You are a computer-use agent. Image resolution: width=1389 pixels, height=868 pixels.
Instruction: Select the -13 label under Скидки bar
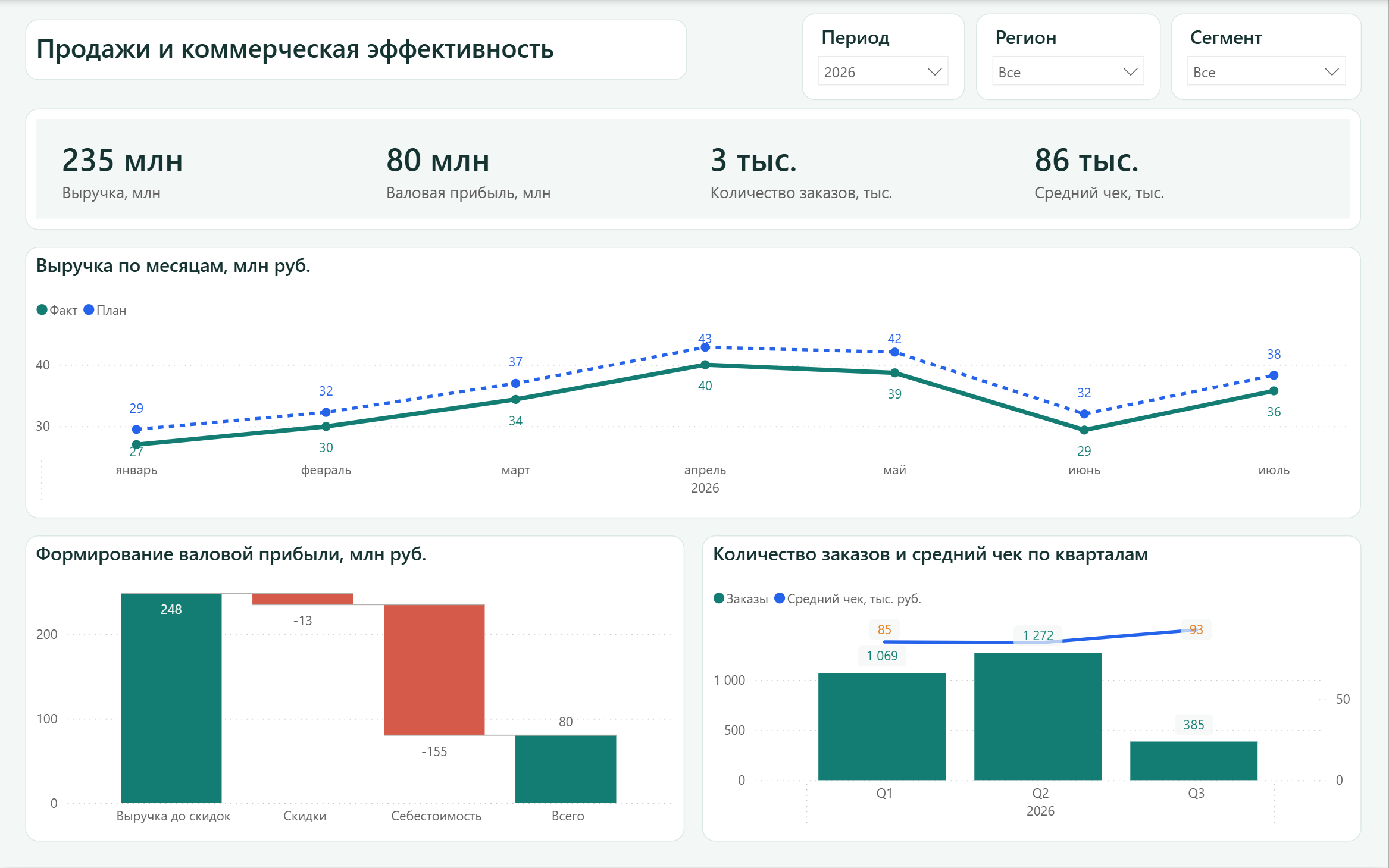click(x=303, y=621)
